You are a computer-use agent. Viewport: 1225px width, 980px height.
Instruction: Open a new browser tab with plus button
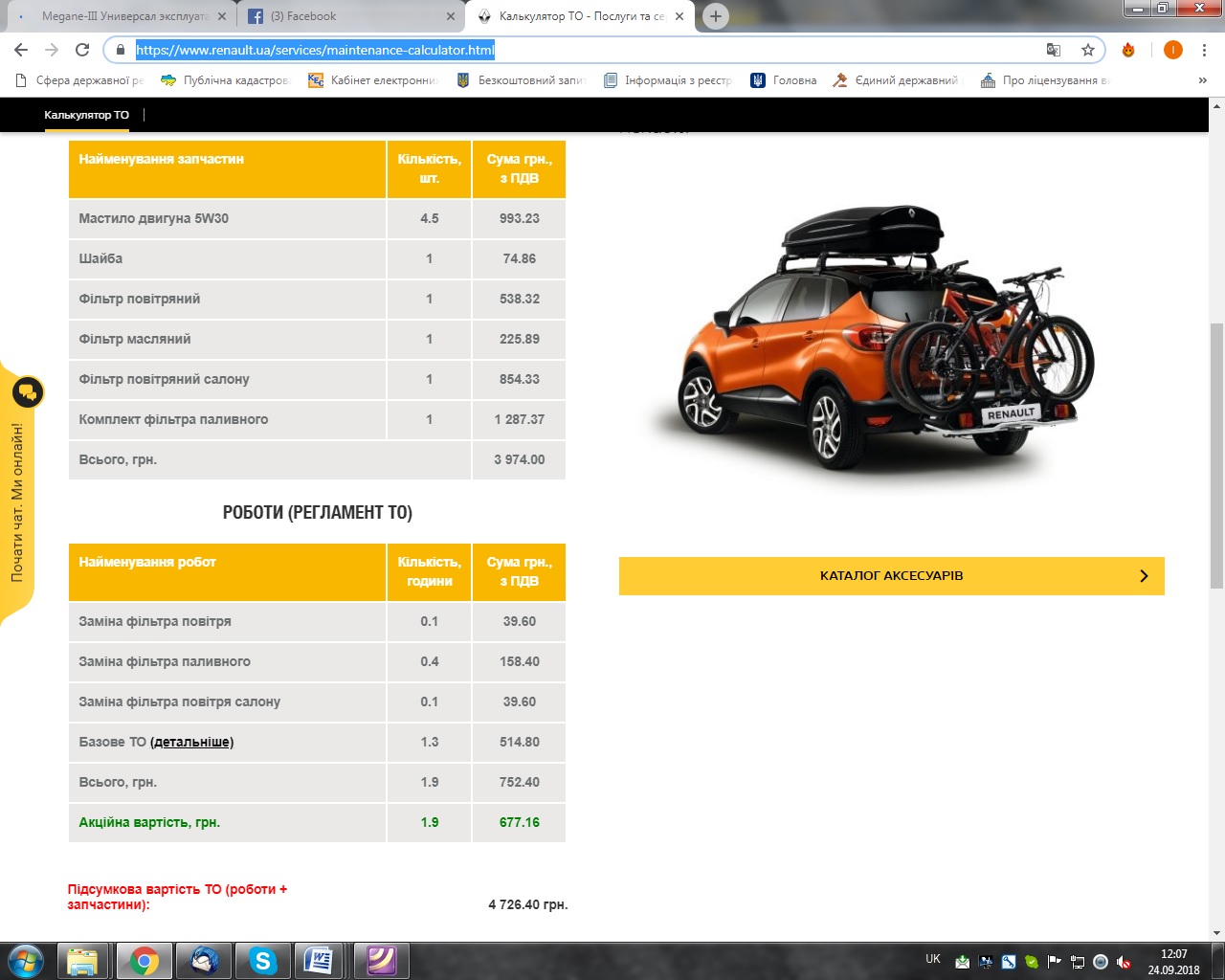(715, 16)
